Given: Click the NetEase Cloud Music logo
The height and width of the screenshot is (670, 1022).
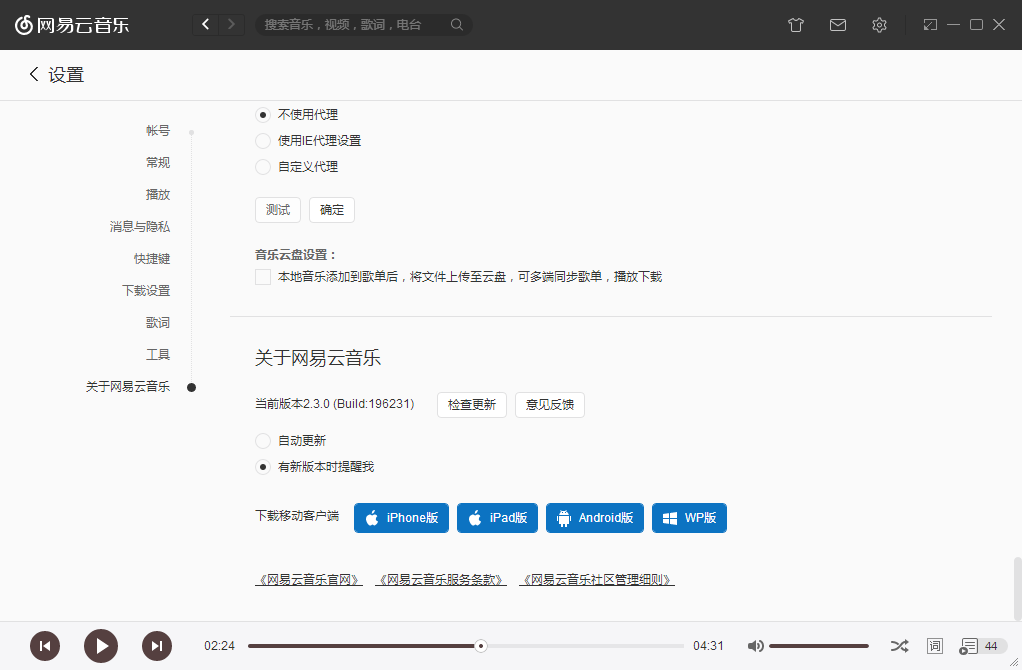Looking at the screenshot, I should (x=72, y=25).
